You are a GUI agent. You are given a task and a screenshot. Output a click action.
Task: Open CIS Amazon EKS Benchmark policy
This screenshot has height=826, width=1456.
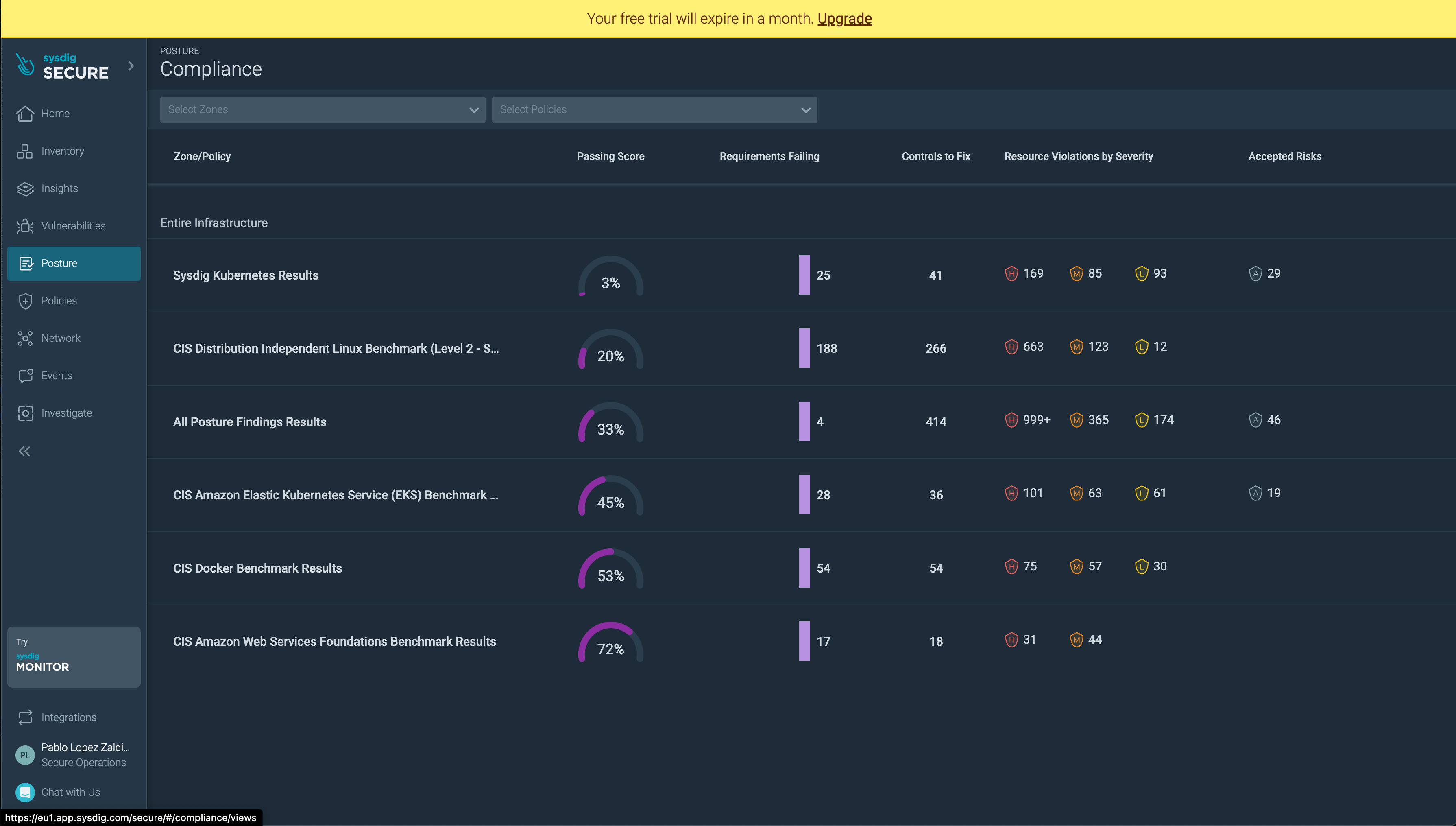point(336,495)
